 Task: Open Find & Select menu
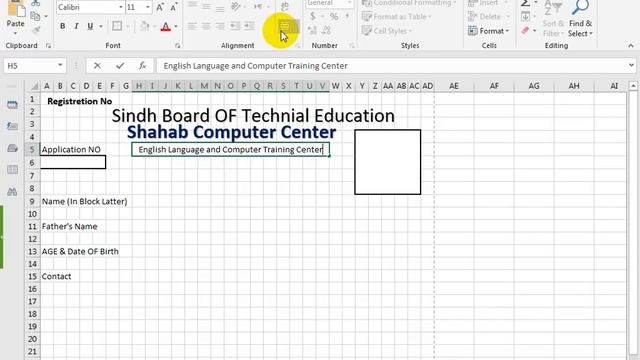[x=580, y=18]
